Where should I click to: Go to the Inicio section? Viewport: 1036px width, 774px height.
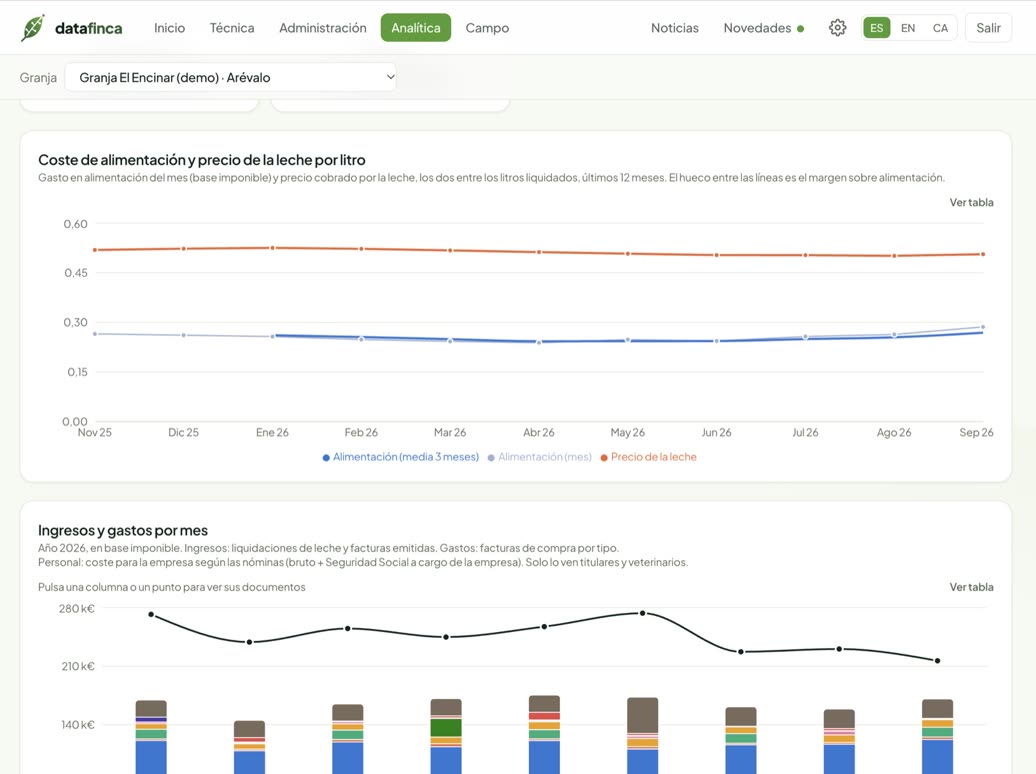[169, 28]
